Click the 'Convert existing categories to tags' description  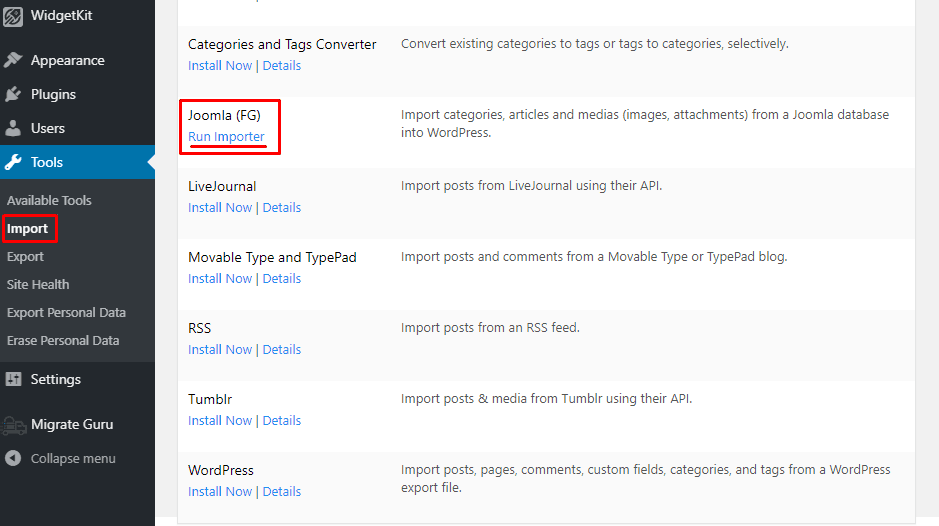click(x=595, y=44)
